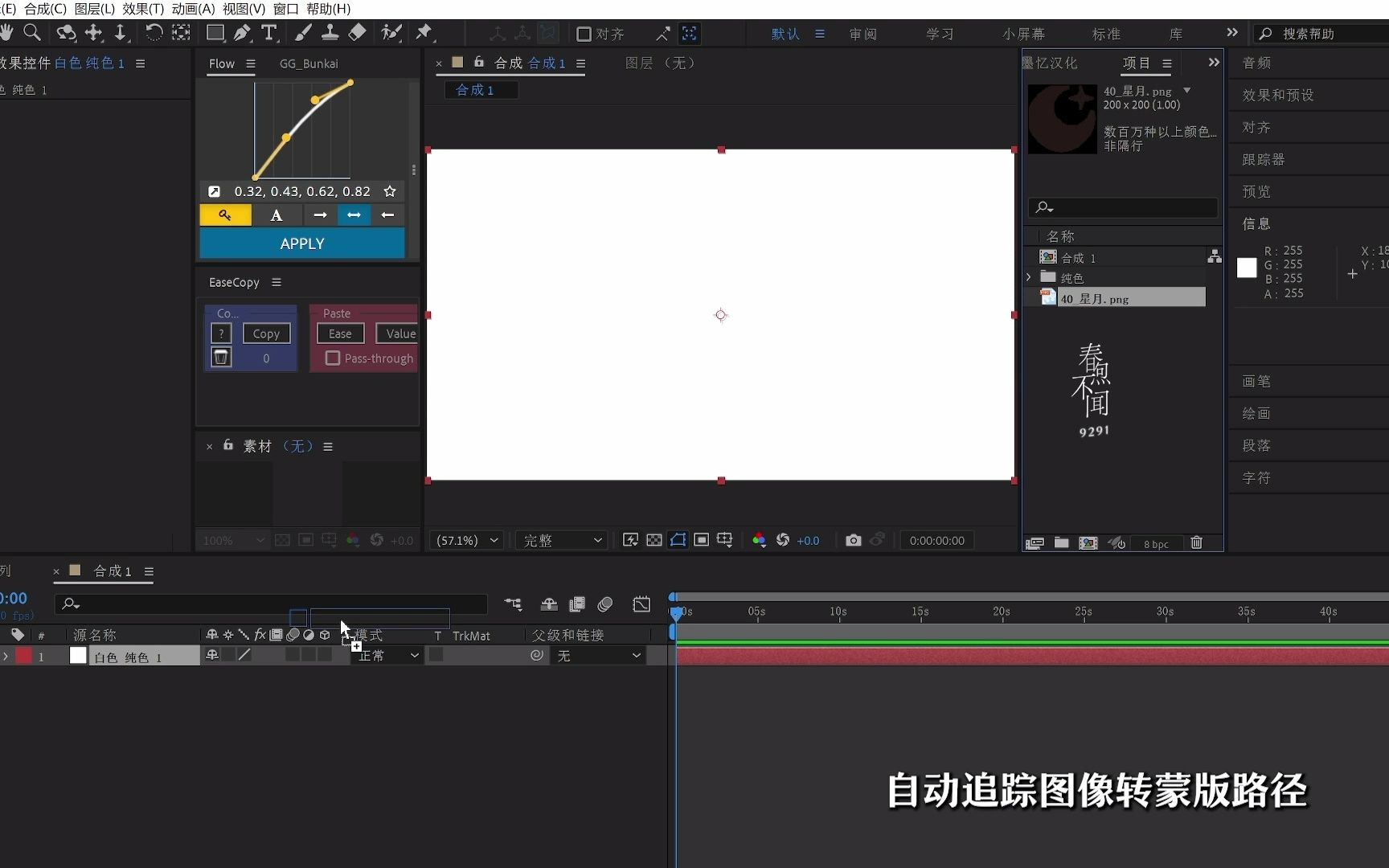Select the Clone Stamp tool
1389x868 pixels.
tap(330, 33)
